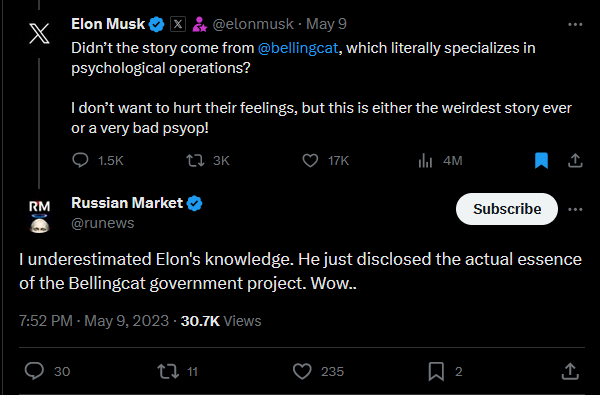600x395 pixels.
Task: Remove the blue bookmark on Elon's tweet
Action: tap(541, 160)
